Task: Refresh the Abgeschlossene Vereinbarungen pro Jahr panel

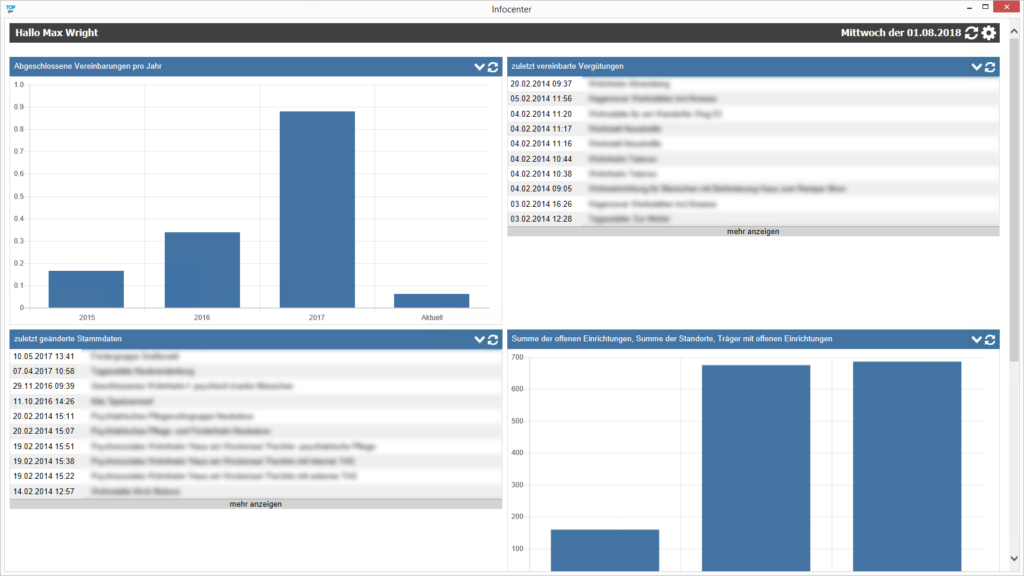Action: 492,67
